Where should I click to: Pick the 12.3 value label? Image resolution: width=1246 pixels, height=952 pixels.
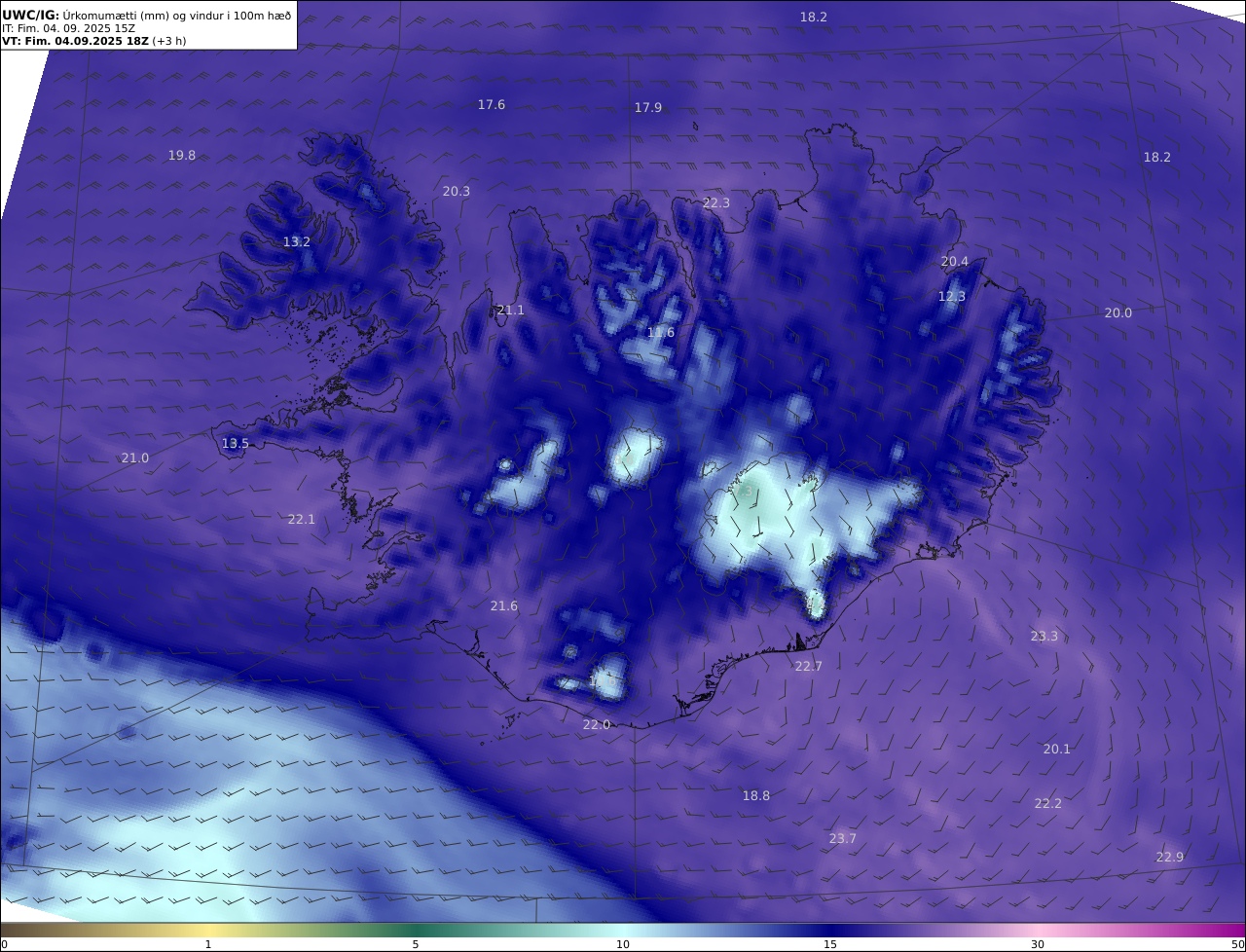coord(952,296)
